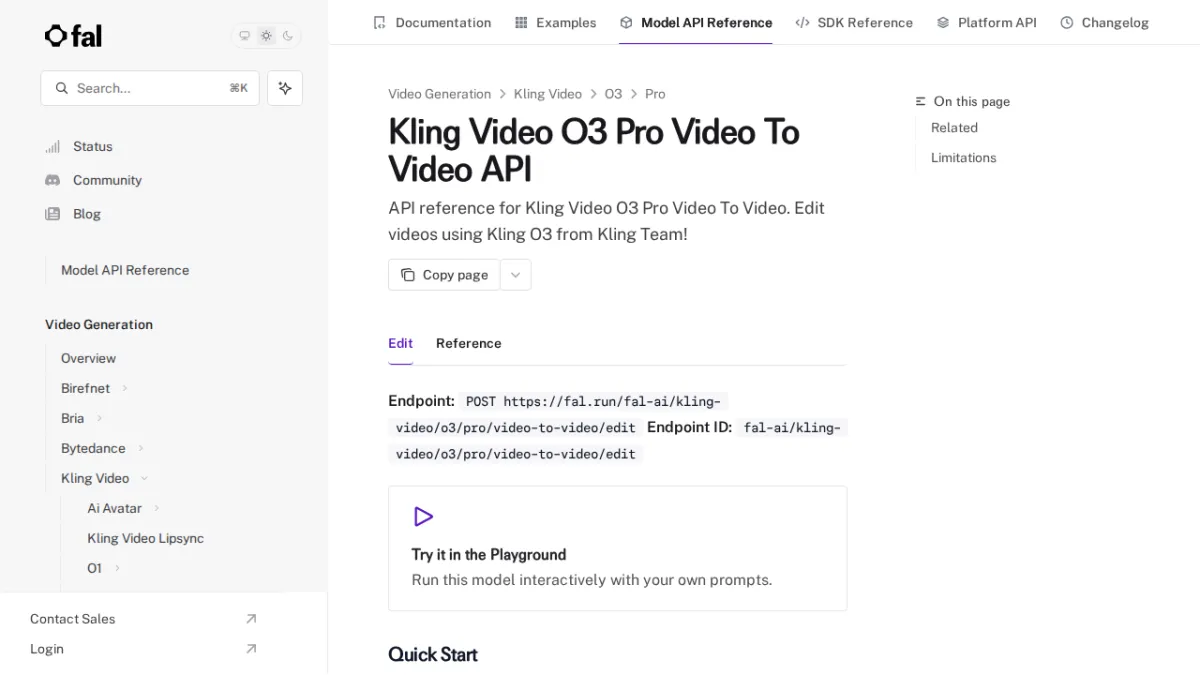Open Overview under Video Generation
Image resolution: width=1200 pixels, height=675 pixels.
(x=88, y=358)
